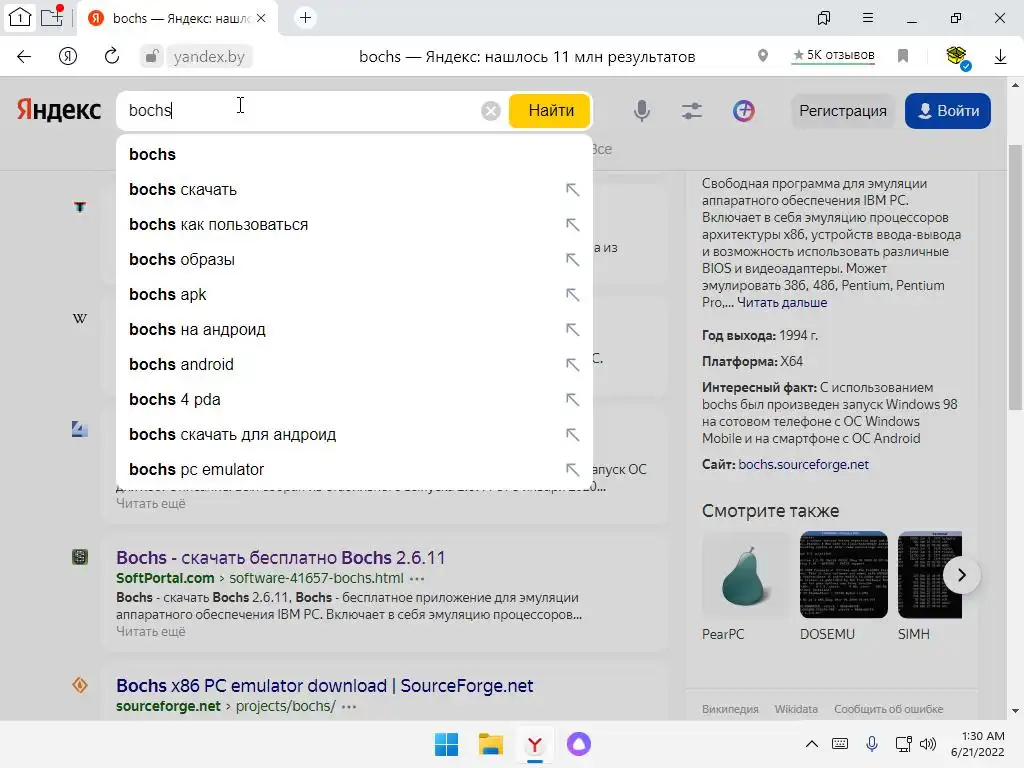
Task: Start voice search microphone
Action: [642, 111]
